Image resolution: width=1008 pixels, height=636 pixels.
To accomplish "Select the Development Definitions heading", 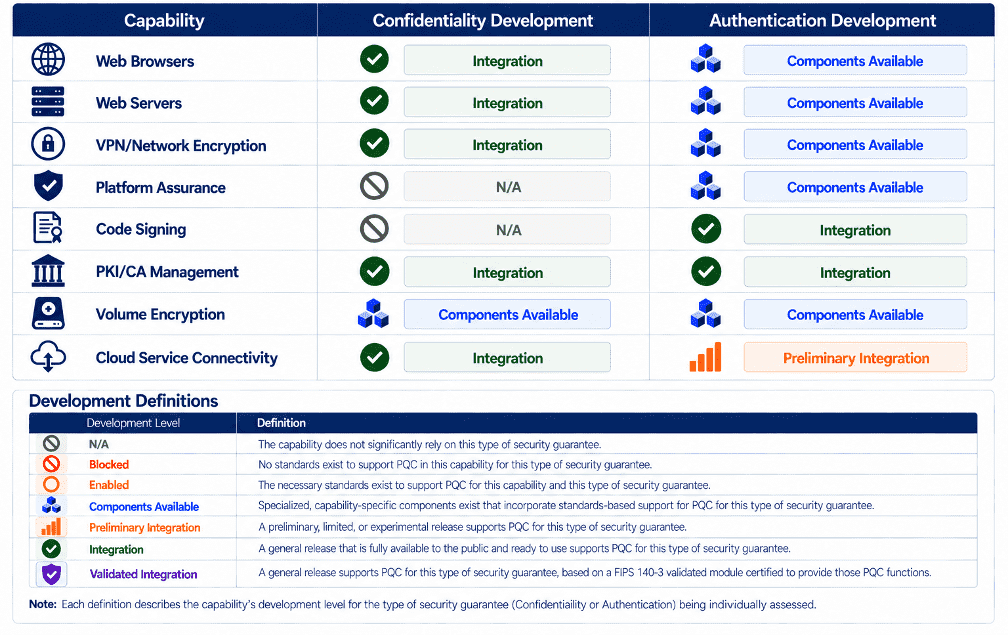I will (x=123, y=401).
